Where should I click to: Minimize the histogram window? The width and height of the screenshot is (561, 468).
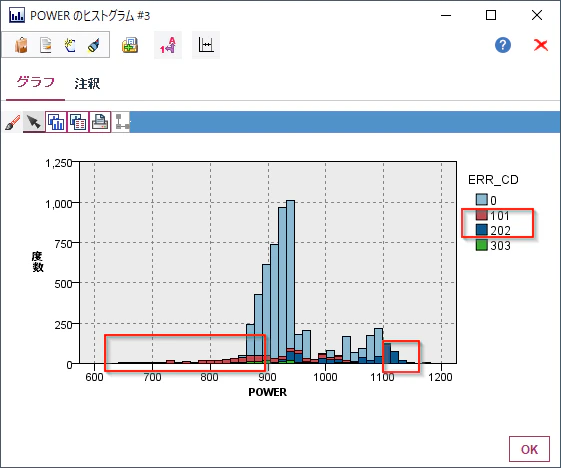click(x=446, y=15)
